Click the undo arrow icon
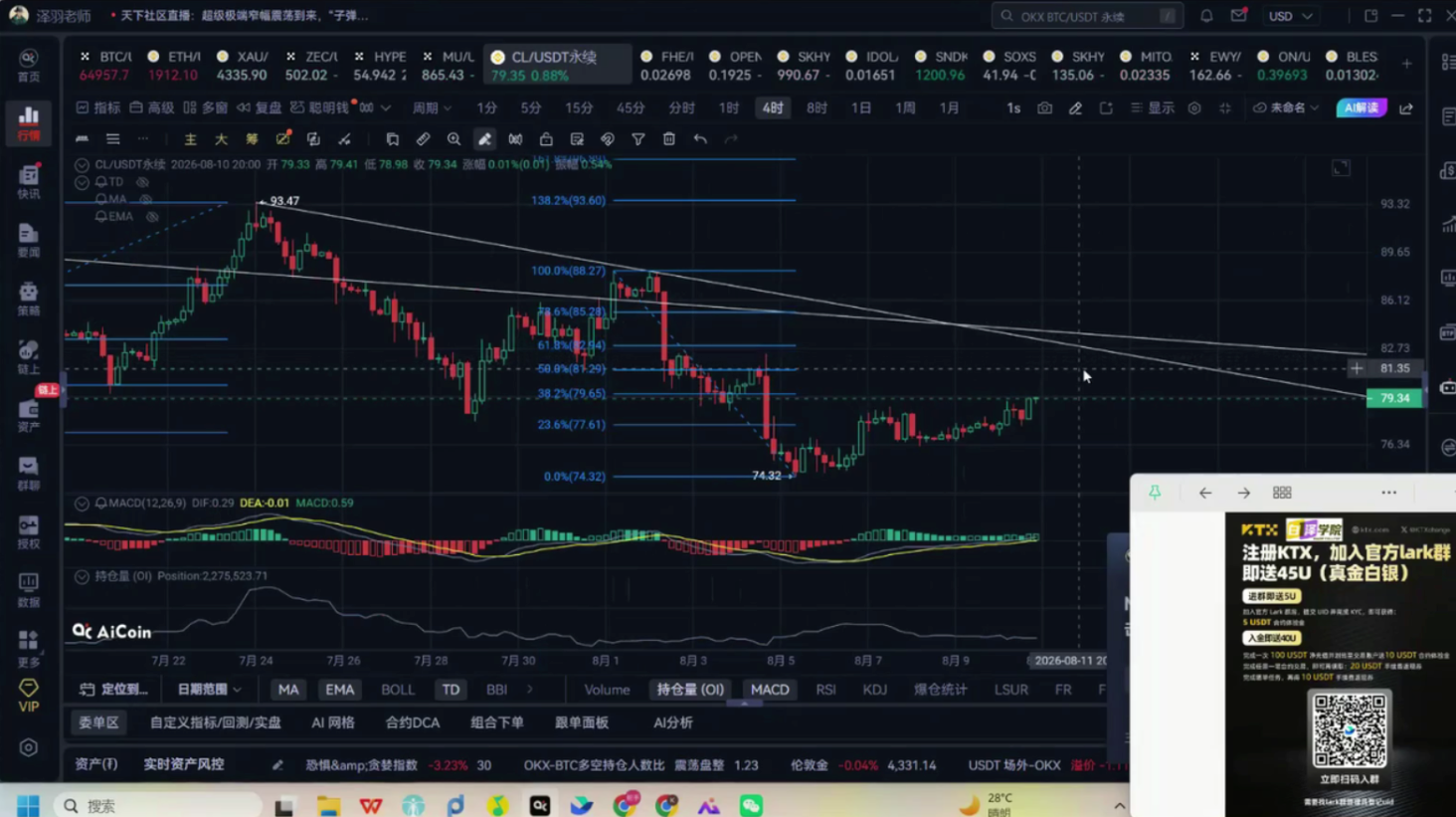This screenshot has height=817, width=1456. (700, 139)
